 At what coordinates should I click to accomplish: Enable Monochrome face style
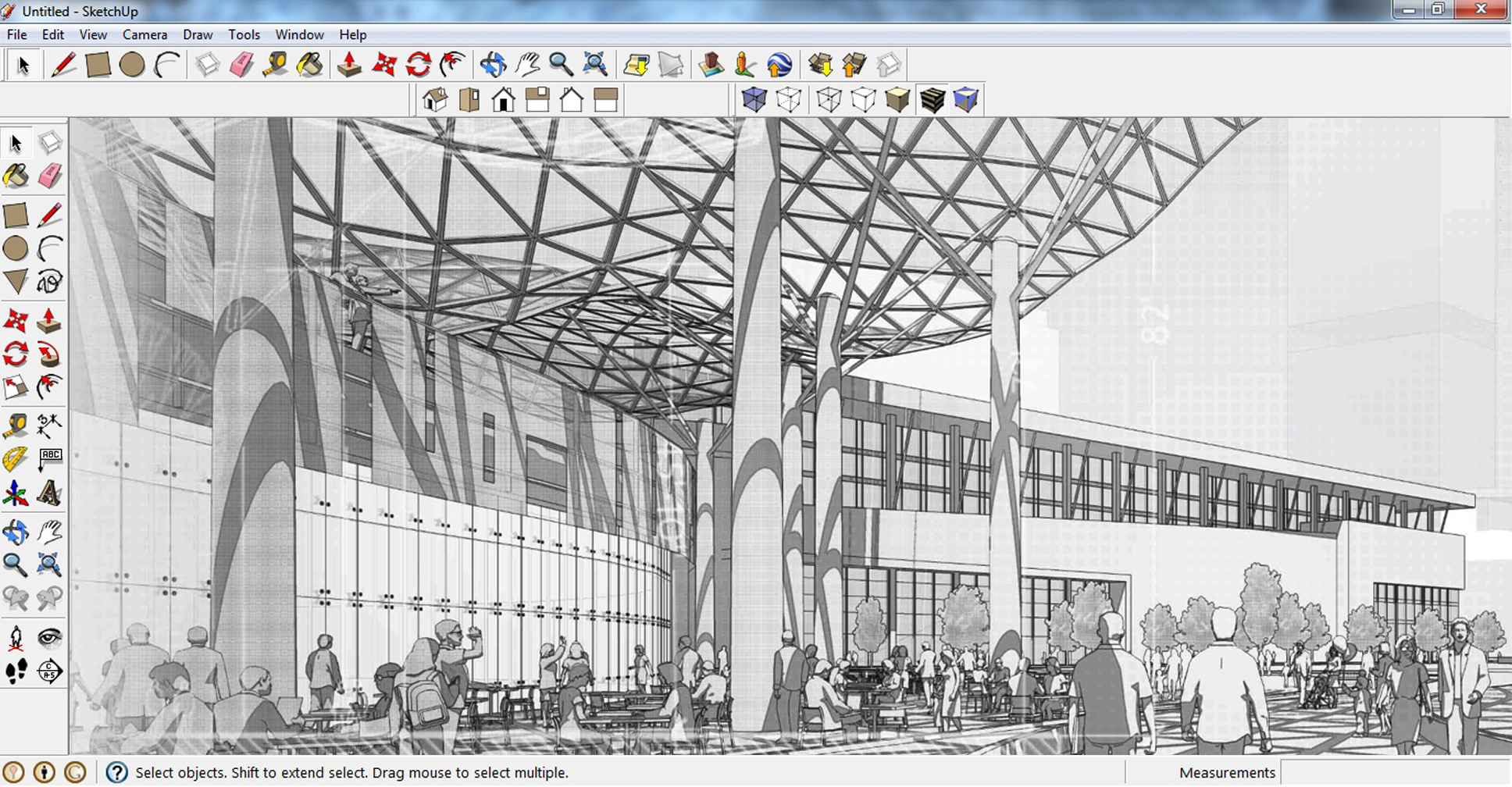tap(966, 100)
